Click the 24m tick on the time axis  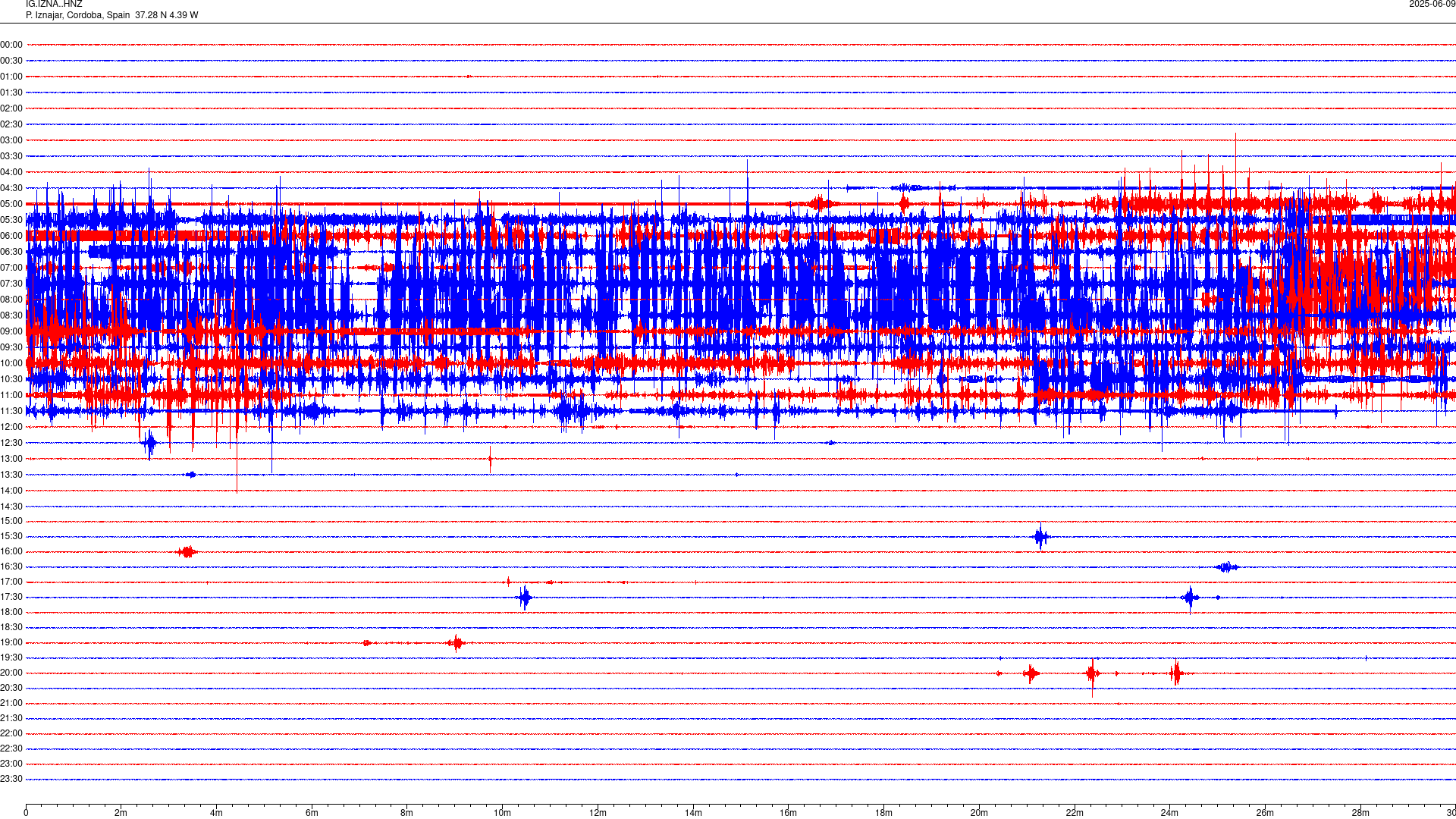1169,813
